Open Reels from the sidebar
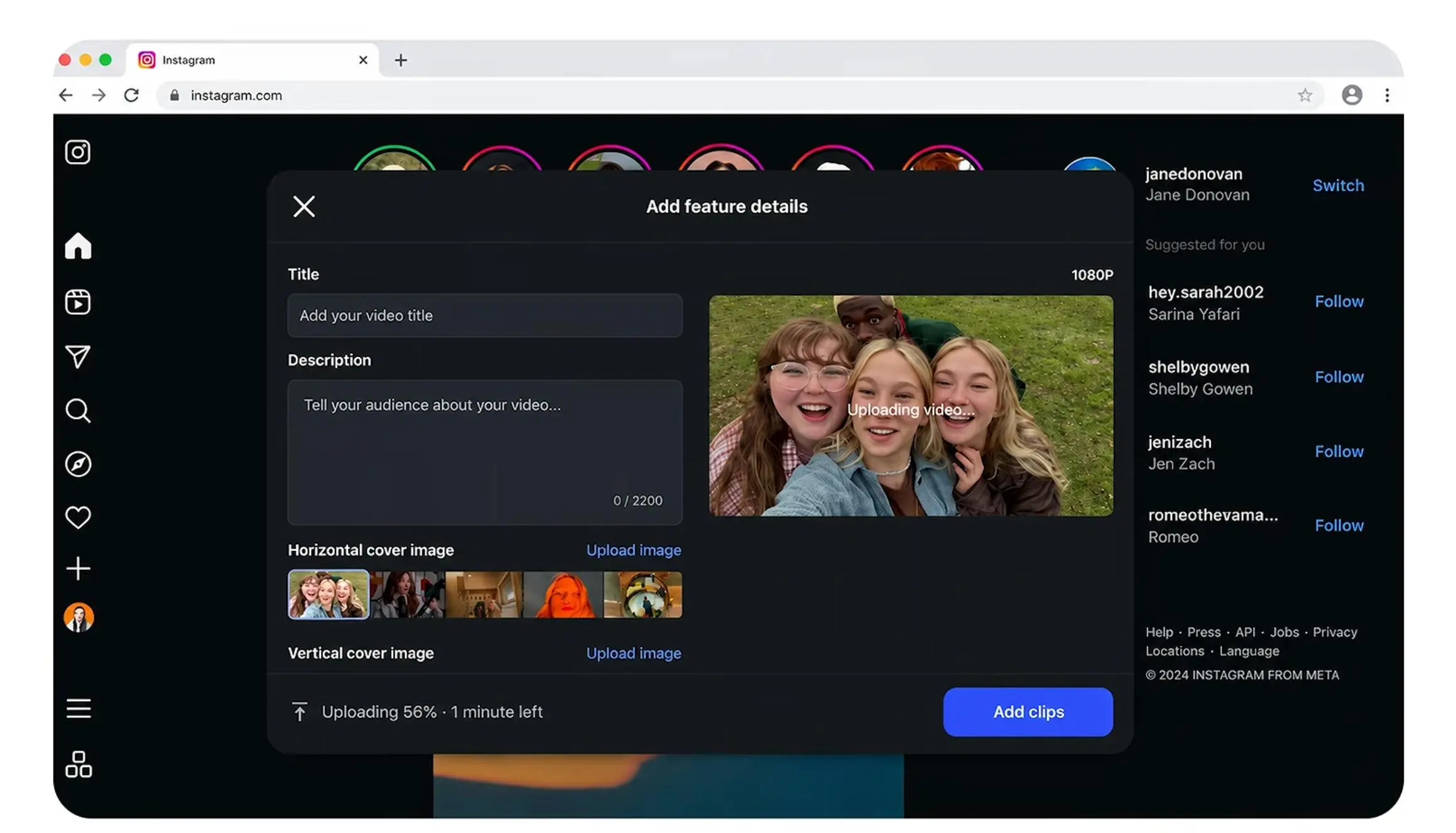Image resolution: width=1456 pixels, height=833 pixels. (x=78, y=302)
